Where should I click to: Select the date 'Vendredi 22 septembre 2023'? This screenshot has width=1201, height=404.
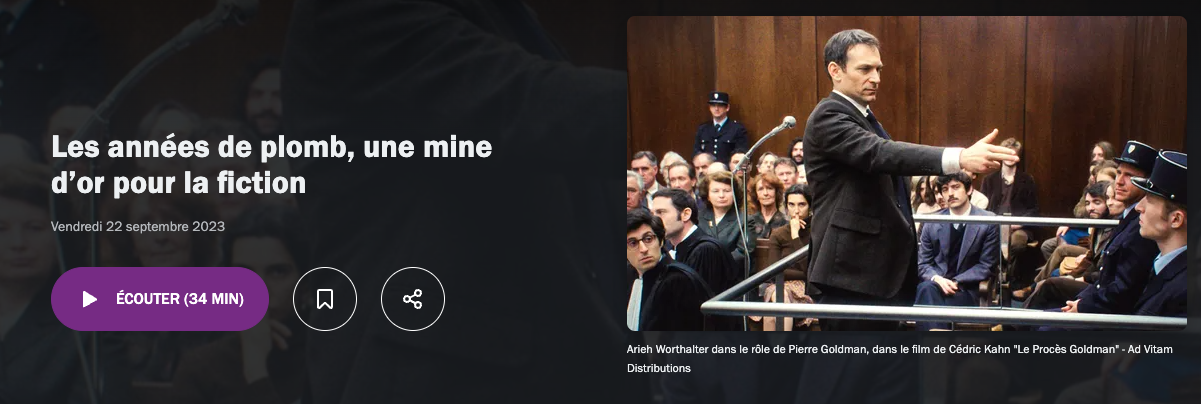point(138,226)
